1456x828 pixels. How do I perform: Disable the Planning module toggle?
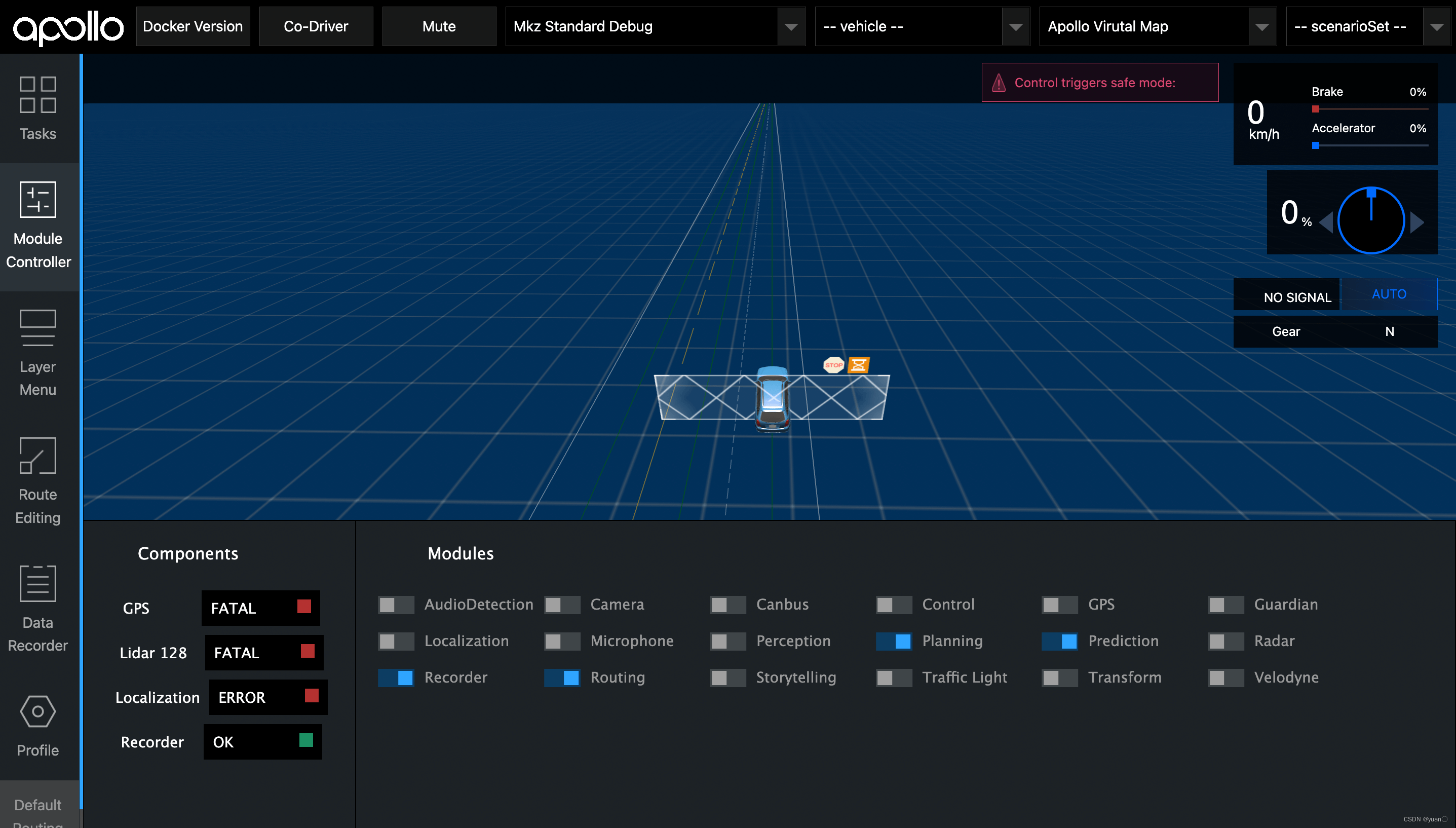(x=894, y=642)
